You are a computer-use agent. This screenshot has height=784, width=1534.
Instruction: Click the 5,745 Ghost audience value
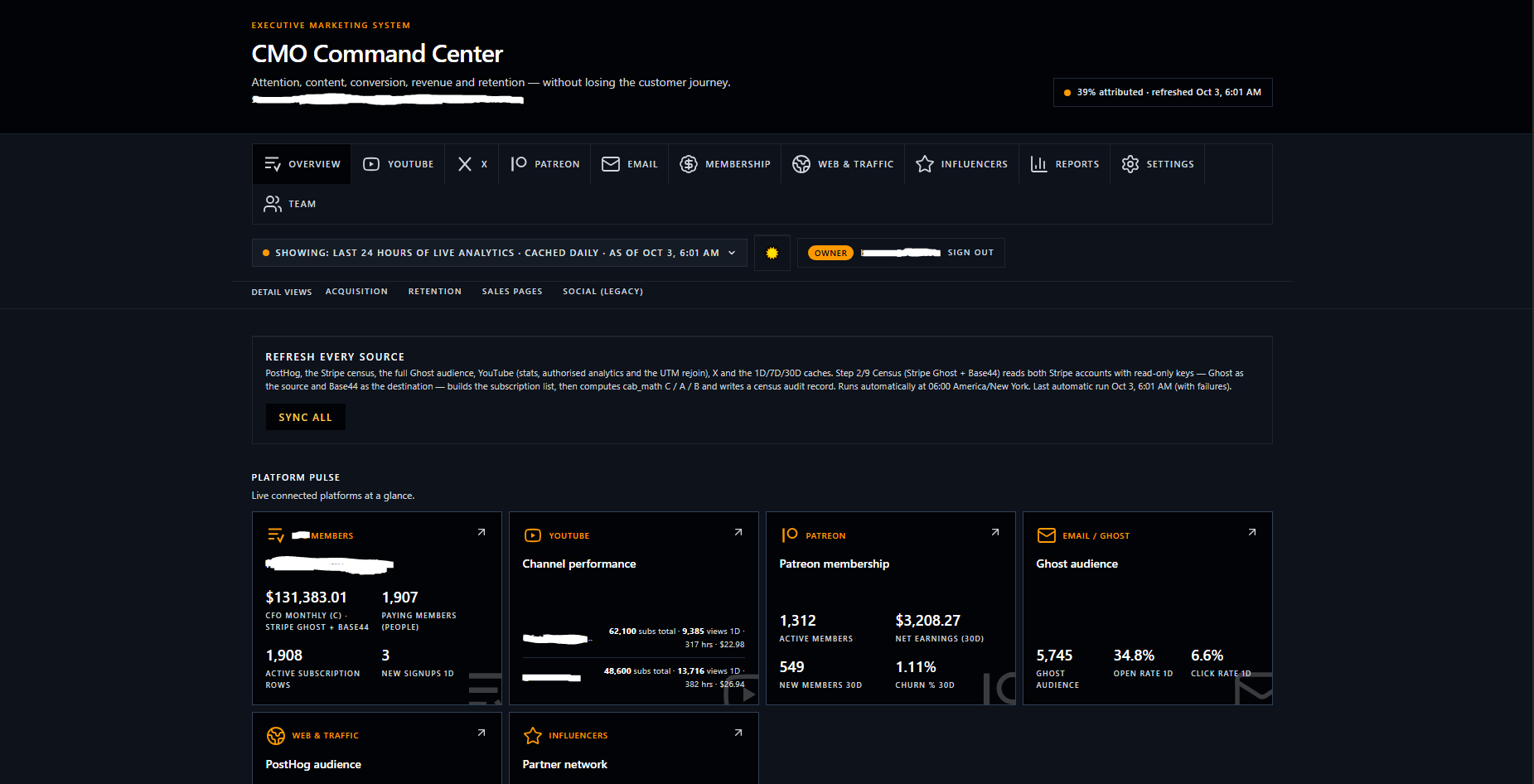click(1054, 656)
